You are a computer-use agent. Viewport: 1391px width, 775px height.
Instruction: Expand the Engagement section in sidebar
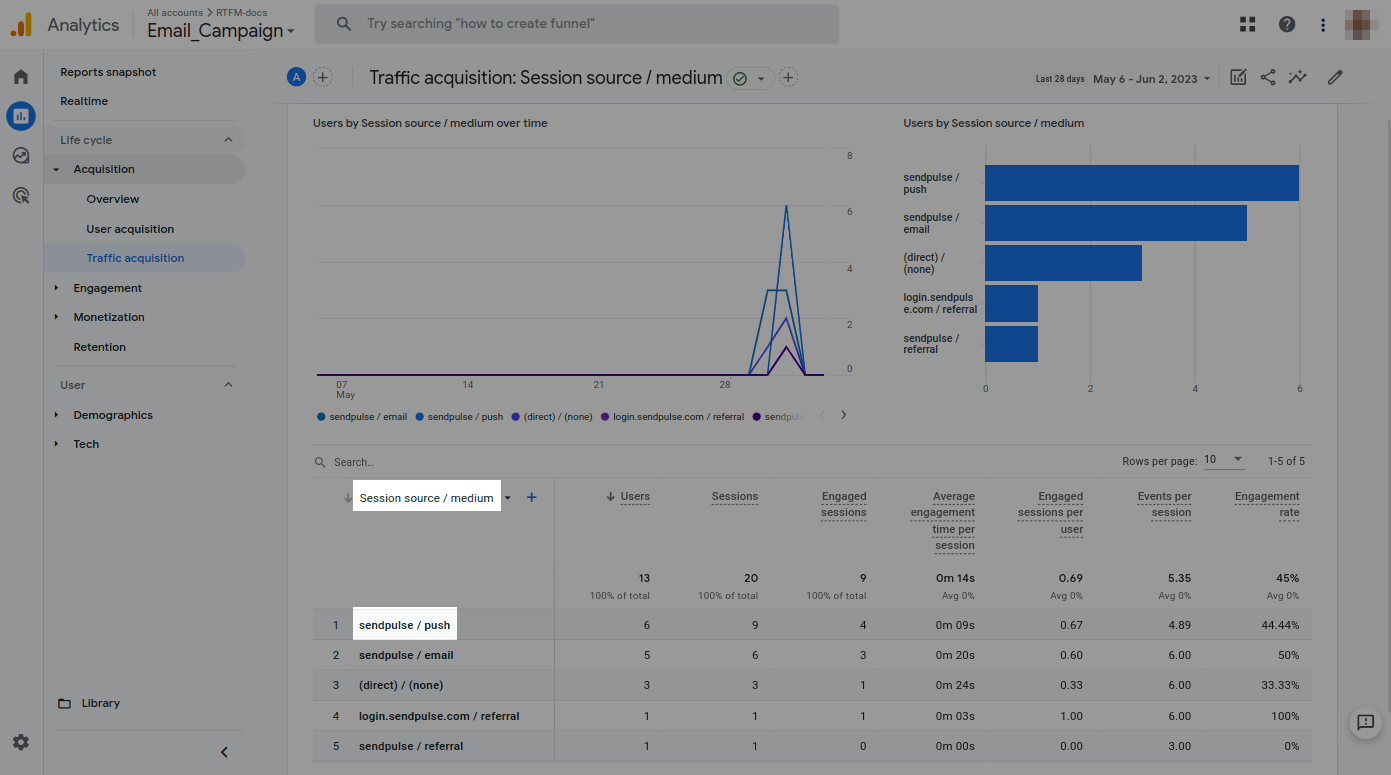(x=107, y=288)
